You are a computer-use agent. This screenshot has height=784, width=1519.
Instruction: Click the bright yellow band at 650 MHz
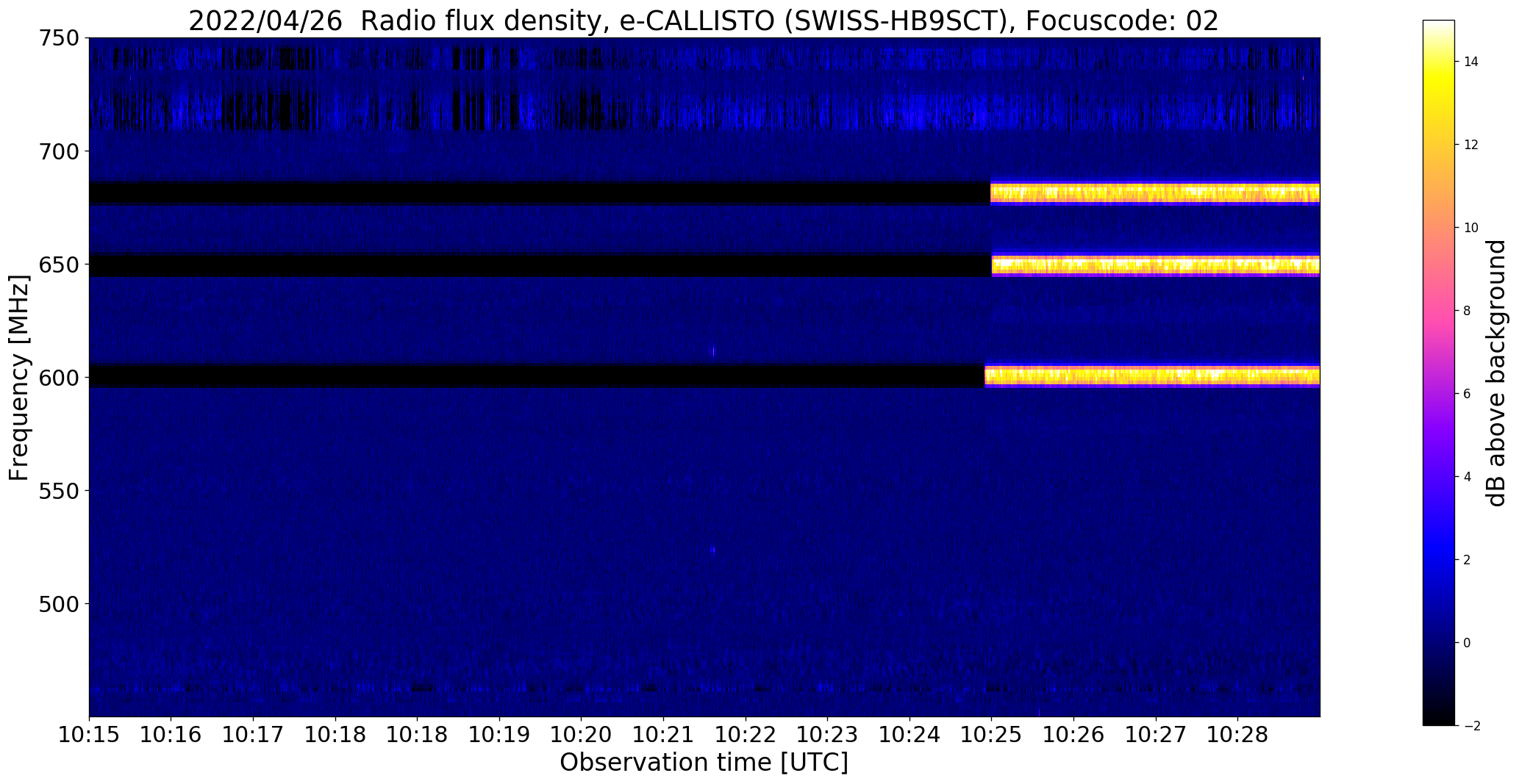(x=1156, y=265)
